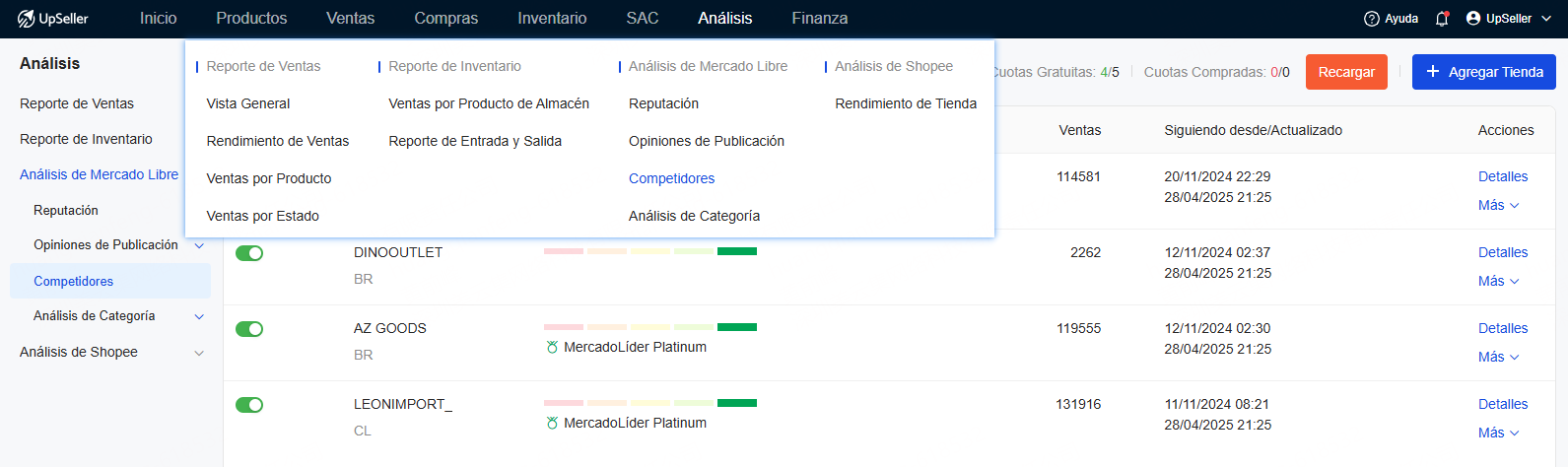Click reputation color bar for LEONIMPORT_

pyautogui.click(x=650, y=403)
